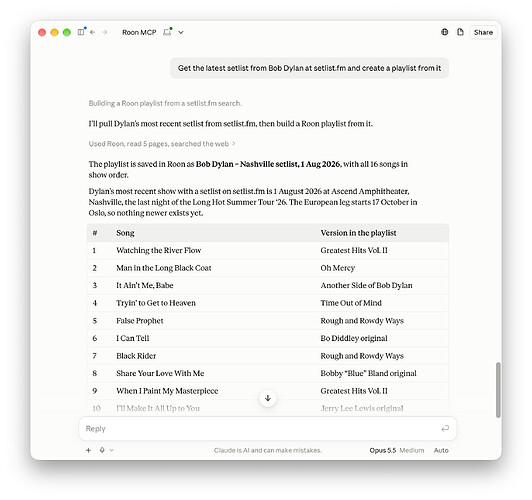
Task: Click the Another Side of Bob Dylan cell
Action: [366, 285]
